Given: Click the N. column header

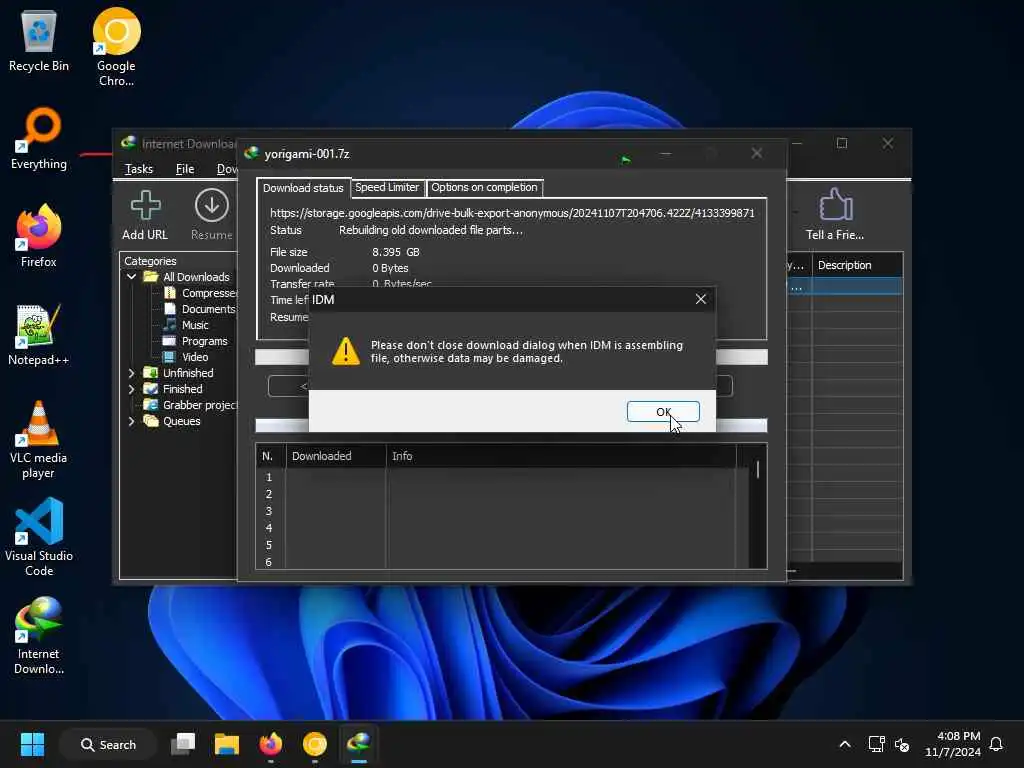Looking at the screenshot, I should [x=270, y=456].
